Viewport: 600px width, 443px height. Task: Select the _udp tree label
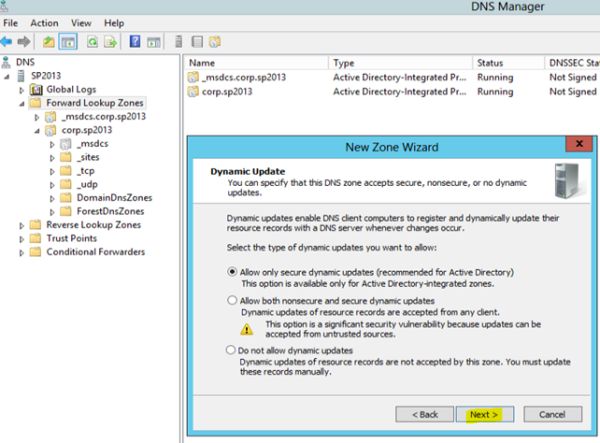pyautogui.click(x=87, y=184)
